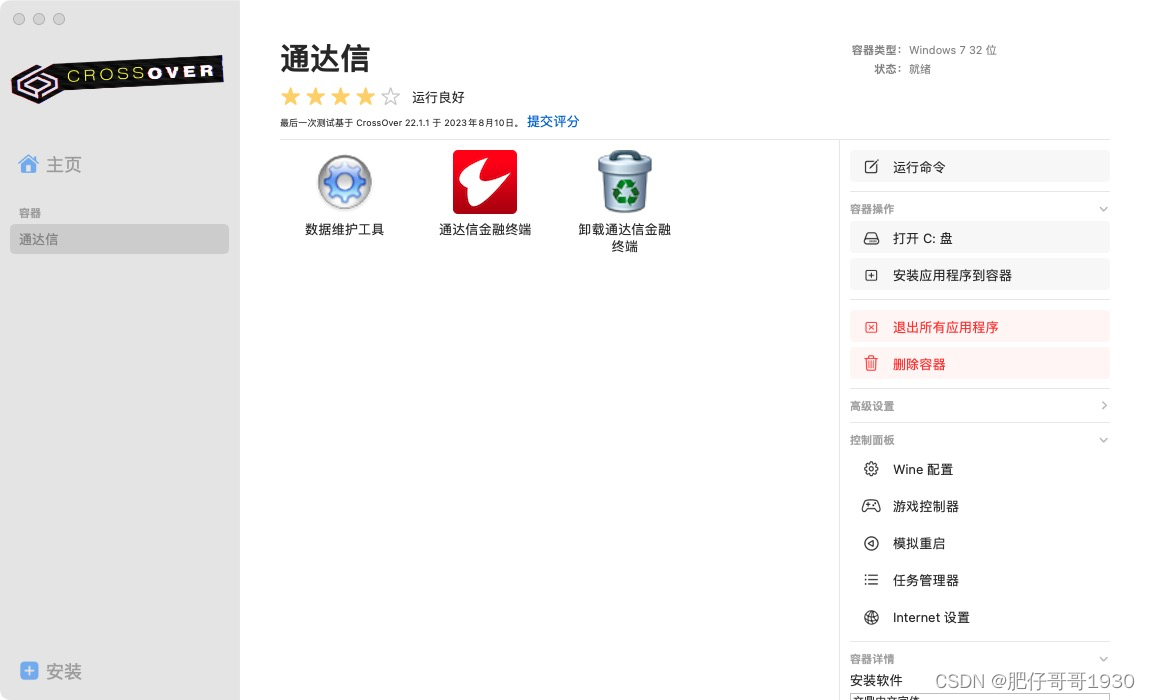Click the 容器 sidebar section header
The width and height of the screenshot is (1150, 700).
point(30,213)
